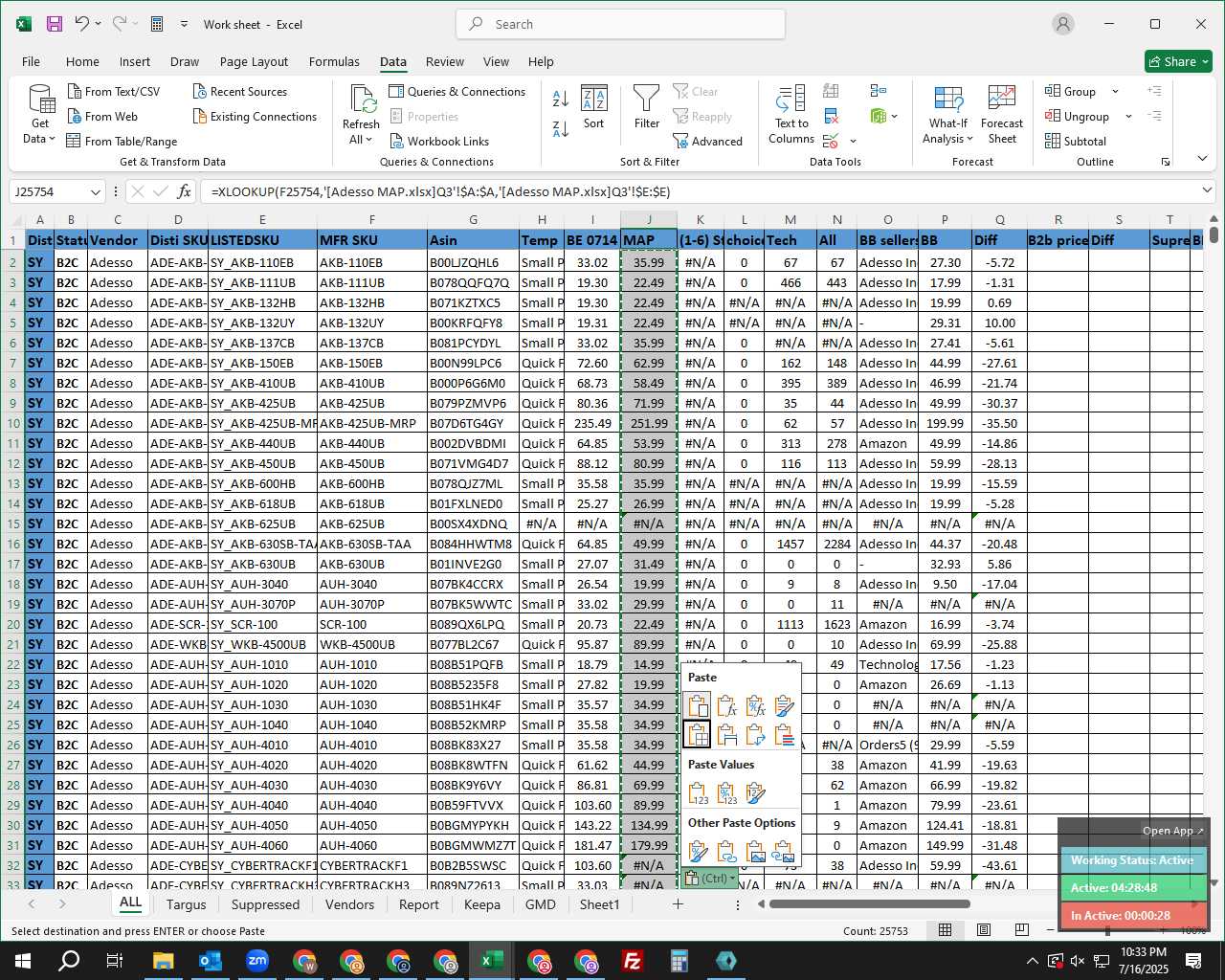Open FileZilla from the taskbar
The width and height of the screenshot is (1225, 980).
click(x=633, y=961)
